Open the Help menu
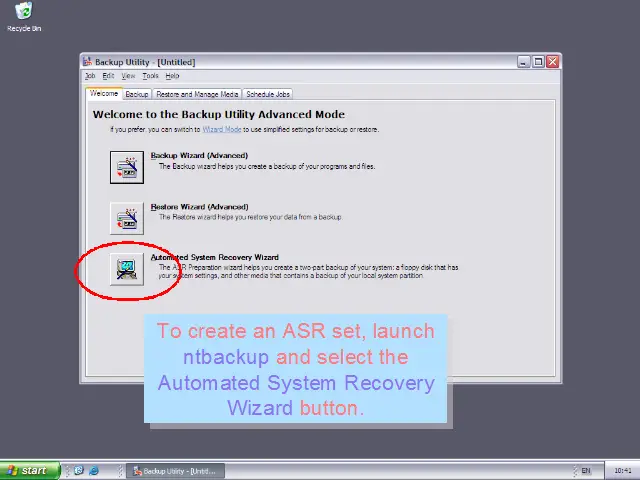640x480 pixels. coord(172,76)
